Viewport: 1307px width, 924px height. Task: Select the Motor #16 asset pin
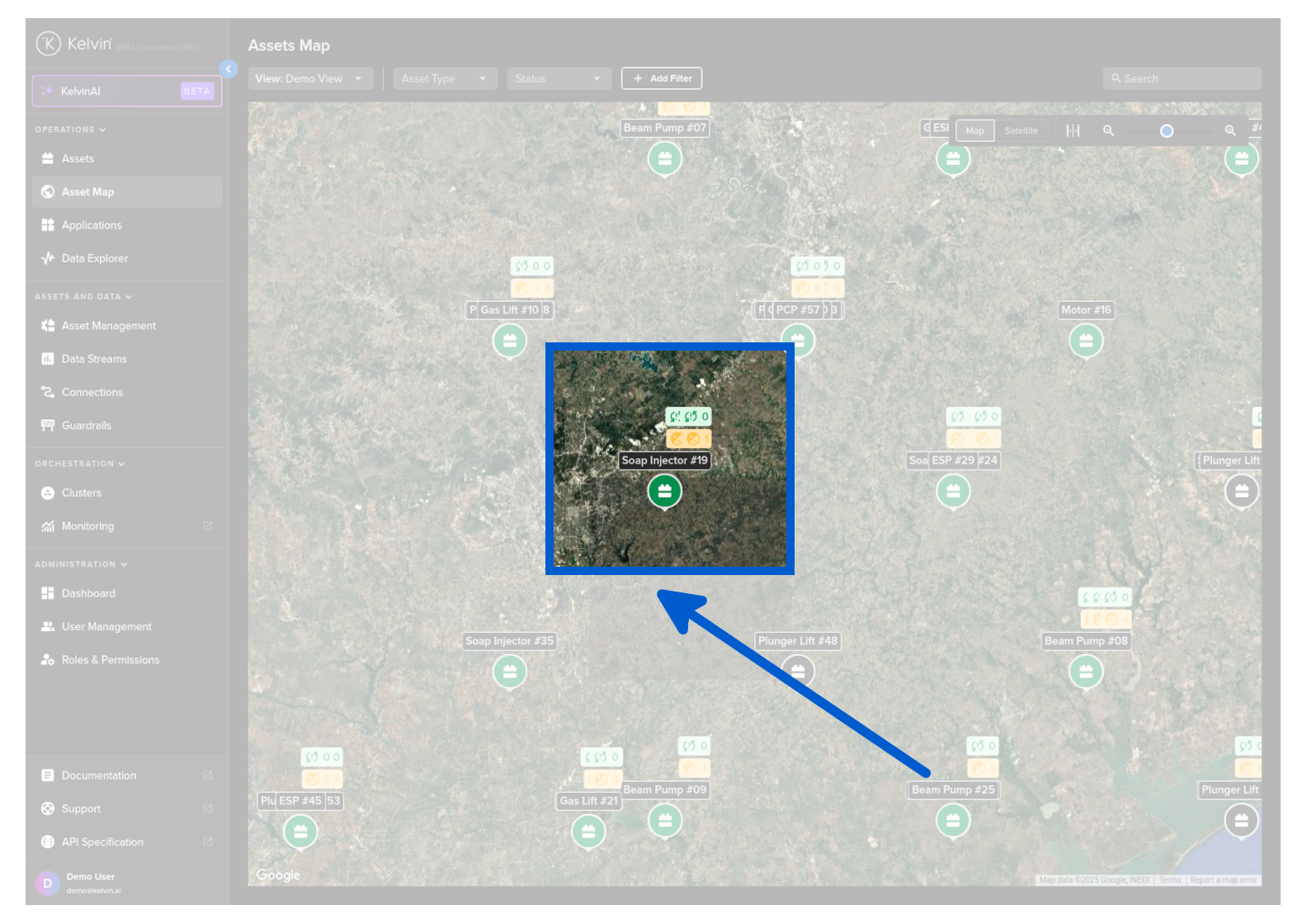1085,340
